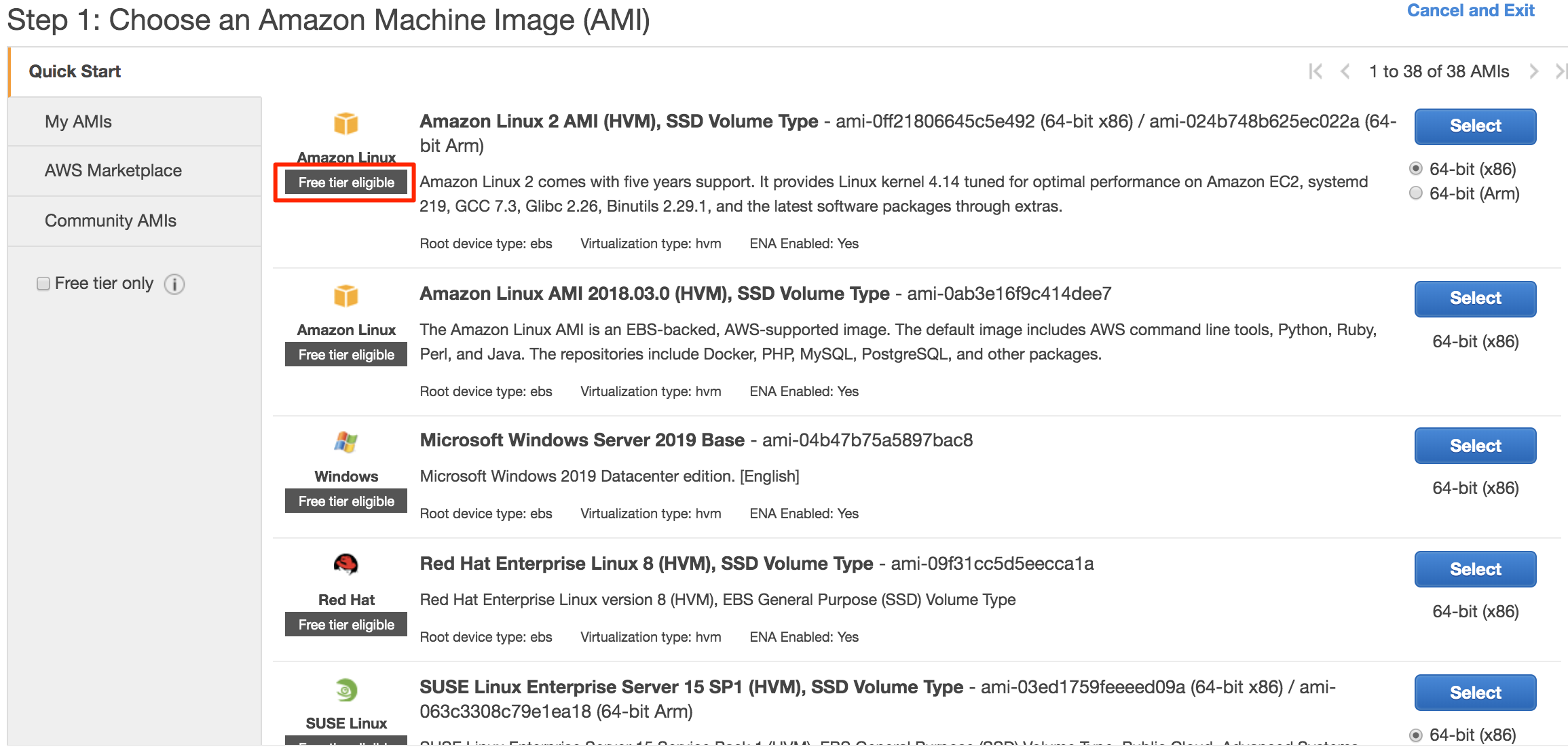Click the 'Red Hat' label under the logo
Image resolution: width=1568 pixels, height=753 pixels.
click(x=346, y=600)
